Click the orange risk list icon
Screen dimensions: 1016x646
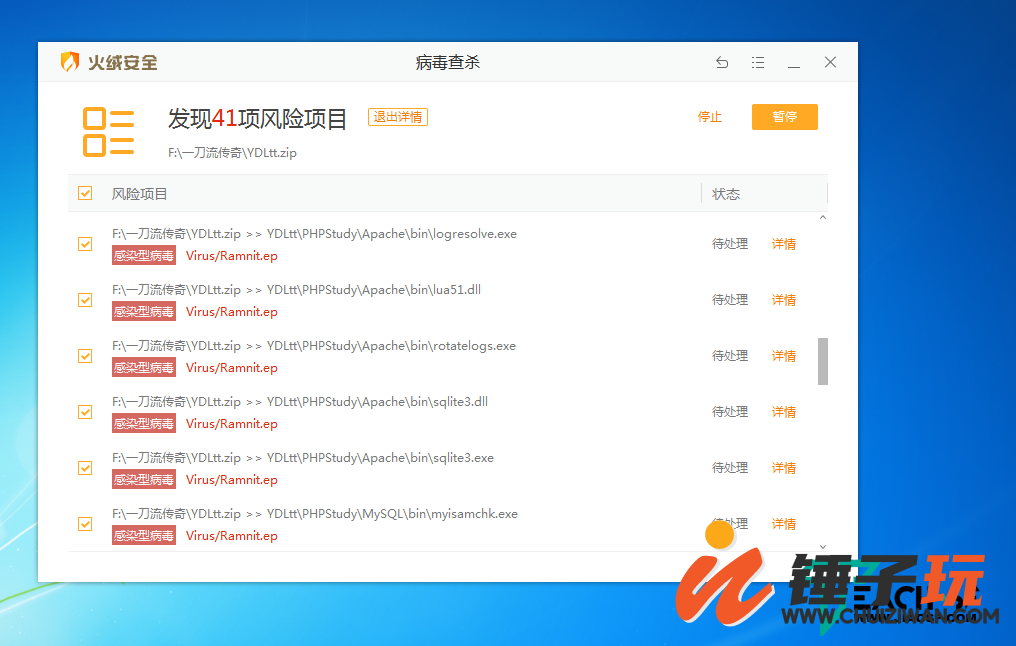pyautogui.click(x=108, y=132)
